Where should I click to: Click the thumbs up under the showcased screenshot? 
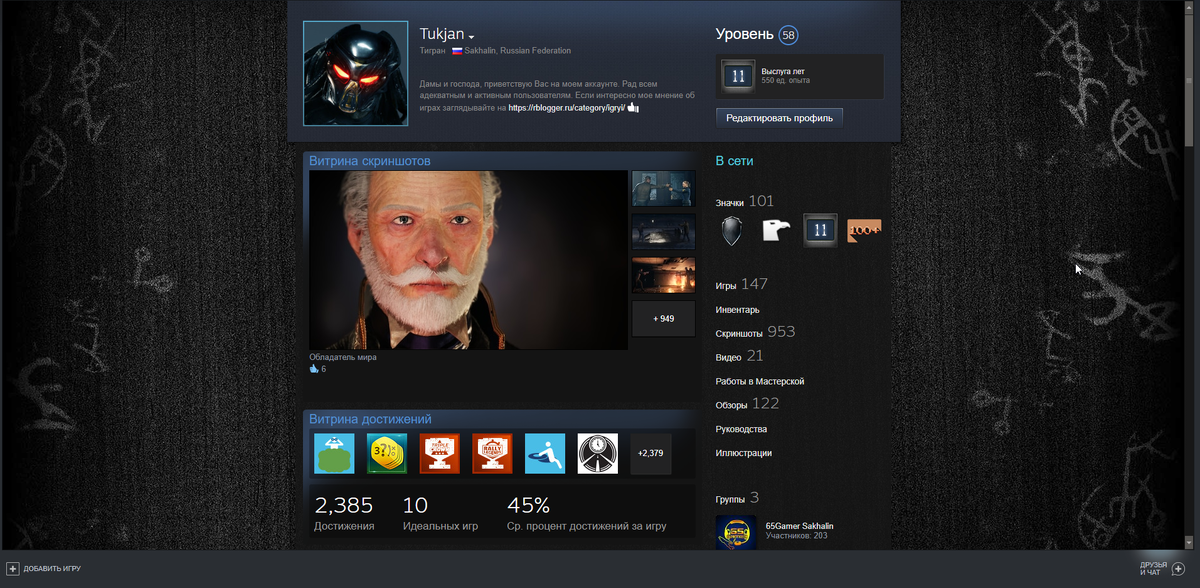coord(314,368)
